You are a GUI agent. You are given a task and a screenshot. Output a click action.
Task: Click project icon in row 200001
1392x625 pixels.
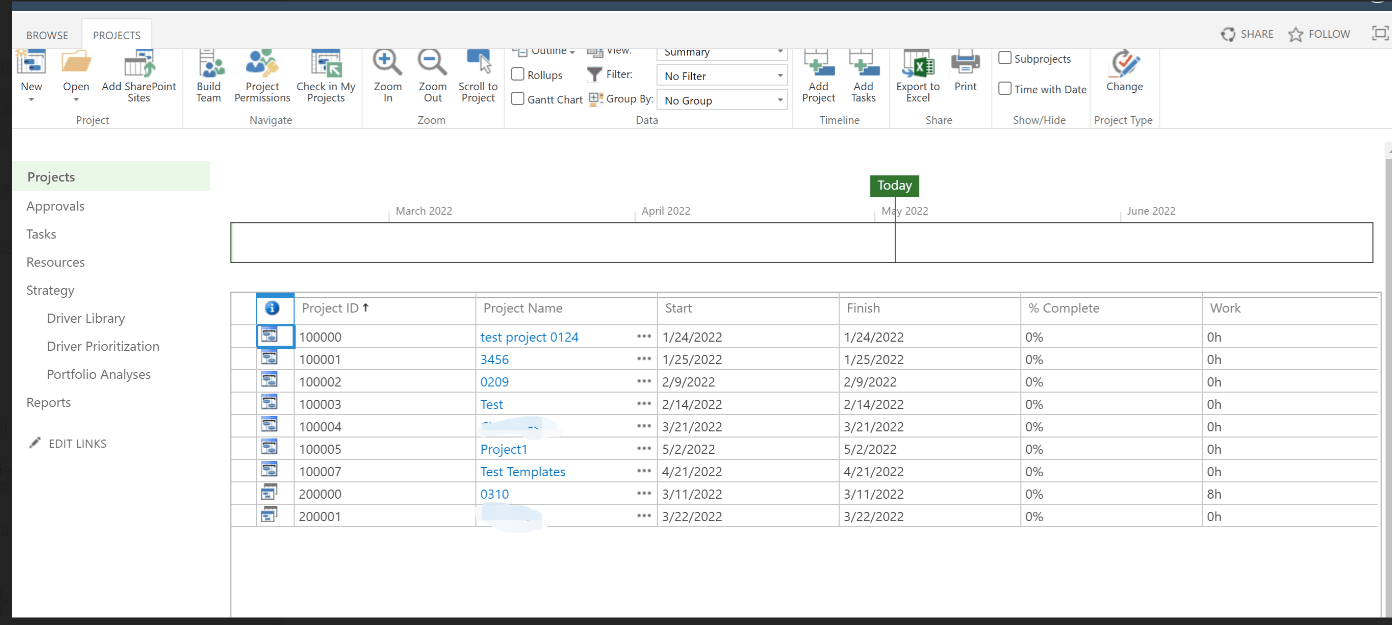pyautogui.click(x=270, y=515)
